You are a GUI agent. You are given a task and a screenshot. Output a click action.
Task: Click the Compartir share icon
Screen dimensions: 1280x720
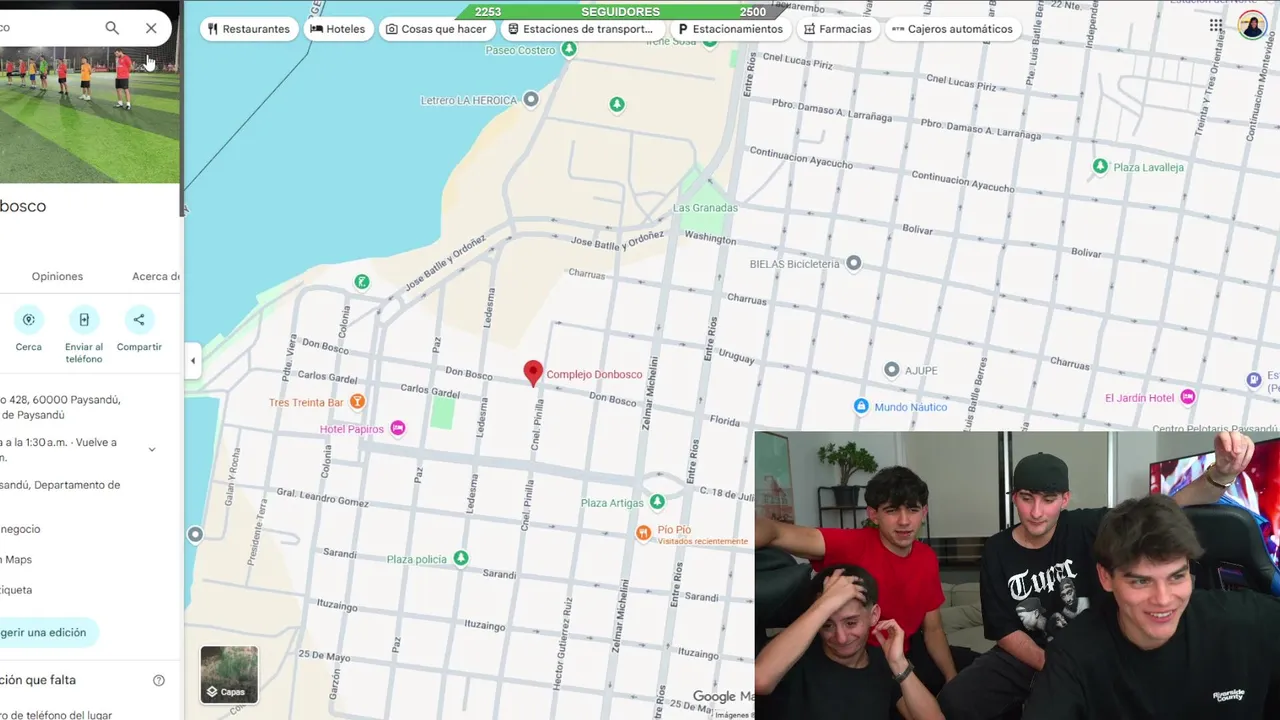139,320
